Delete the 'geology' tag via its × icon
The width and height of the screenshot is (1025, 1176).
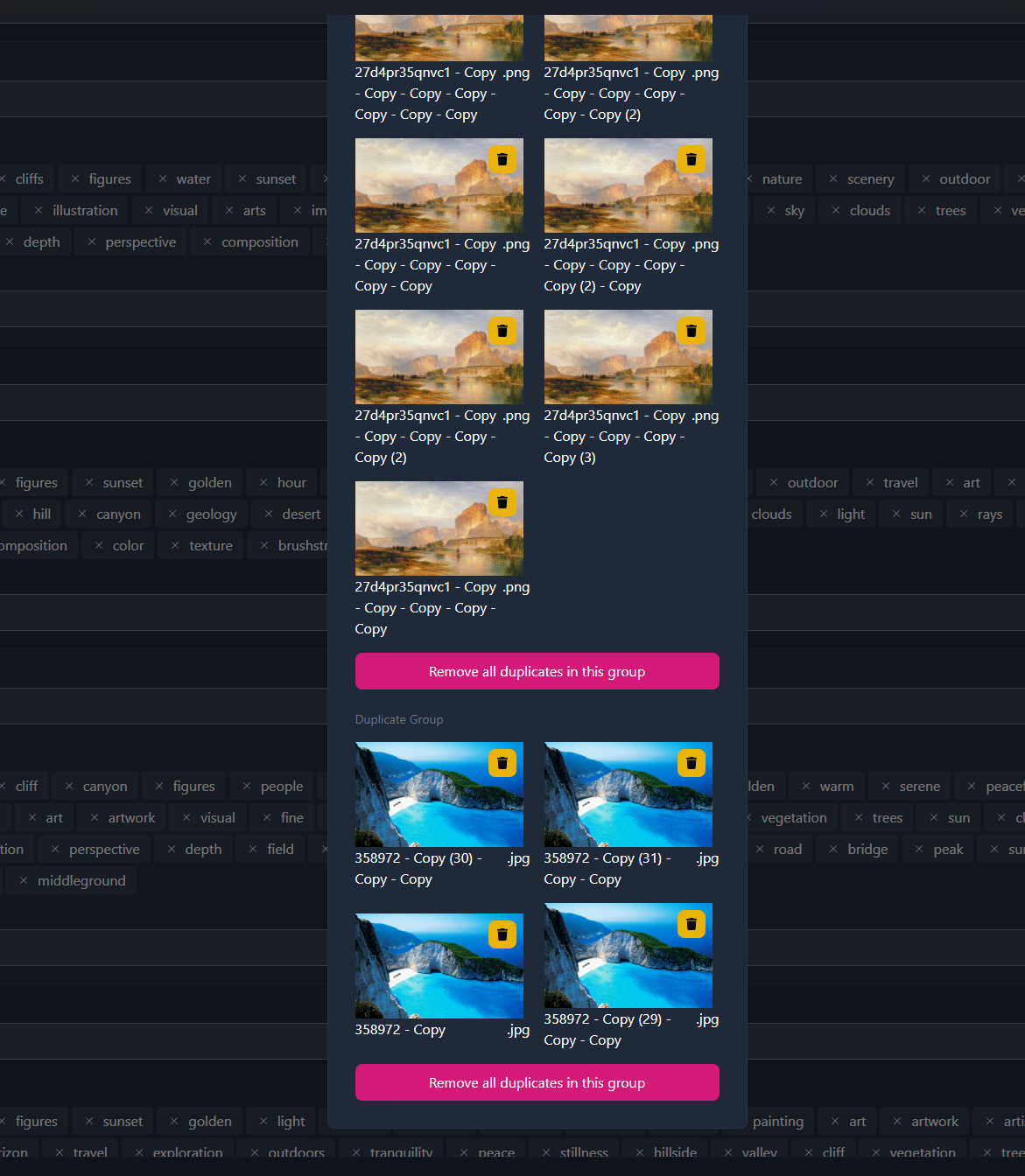172,514
